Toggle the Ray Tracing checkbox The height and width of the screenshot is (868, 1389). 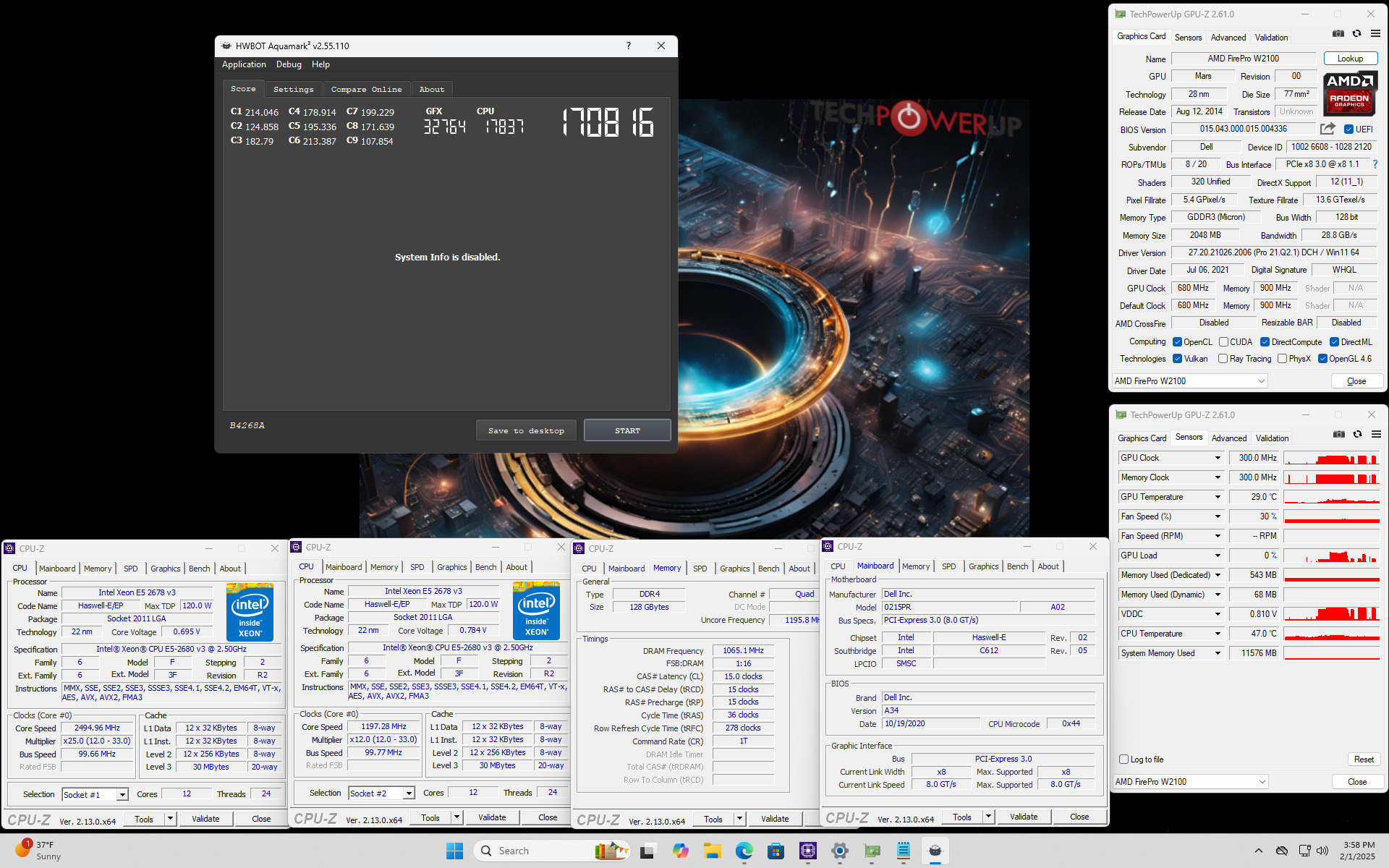[x=1223, y=359]
